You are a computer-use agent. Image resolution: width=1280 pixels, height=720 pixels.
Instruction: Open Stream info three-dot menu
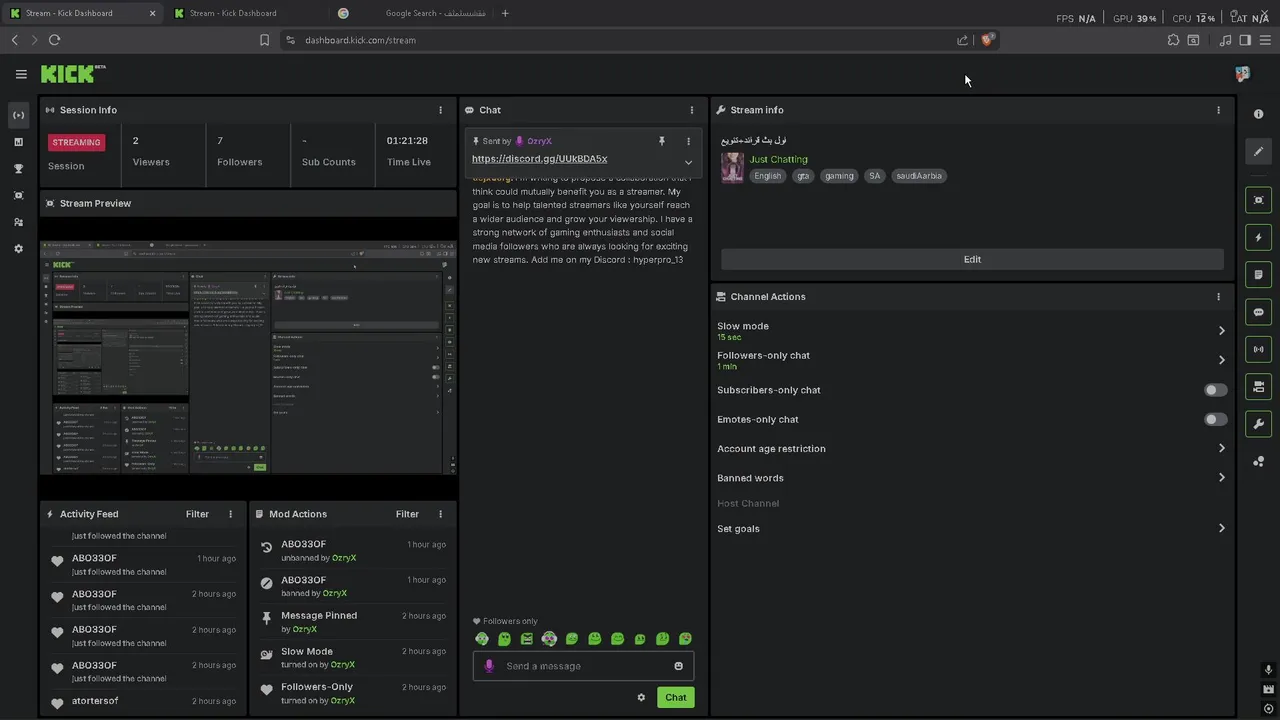(1218, 110)
